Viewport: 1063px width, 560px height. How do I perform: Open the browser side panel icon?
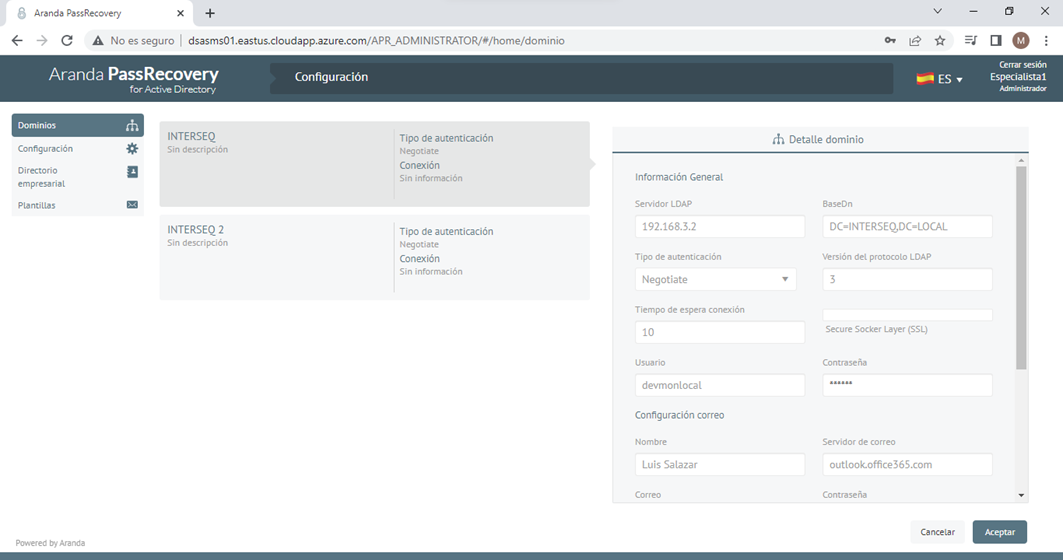[996, 41]
